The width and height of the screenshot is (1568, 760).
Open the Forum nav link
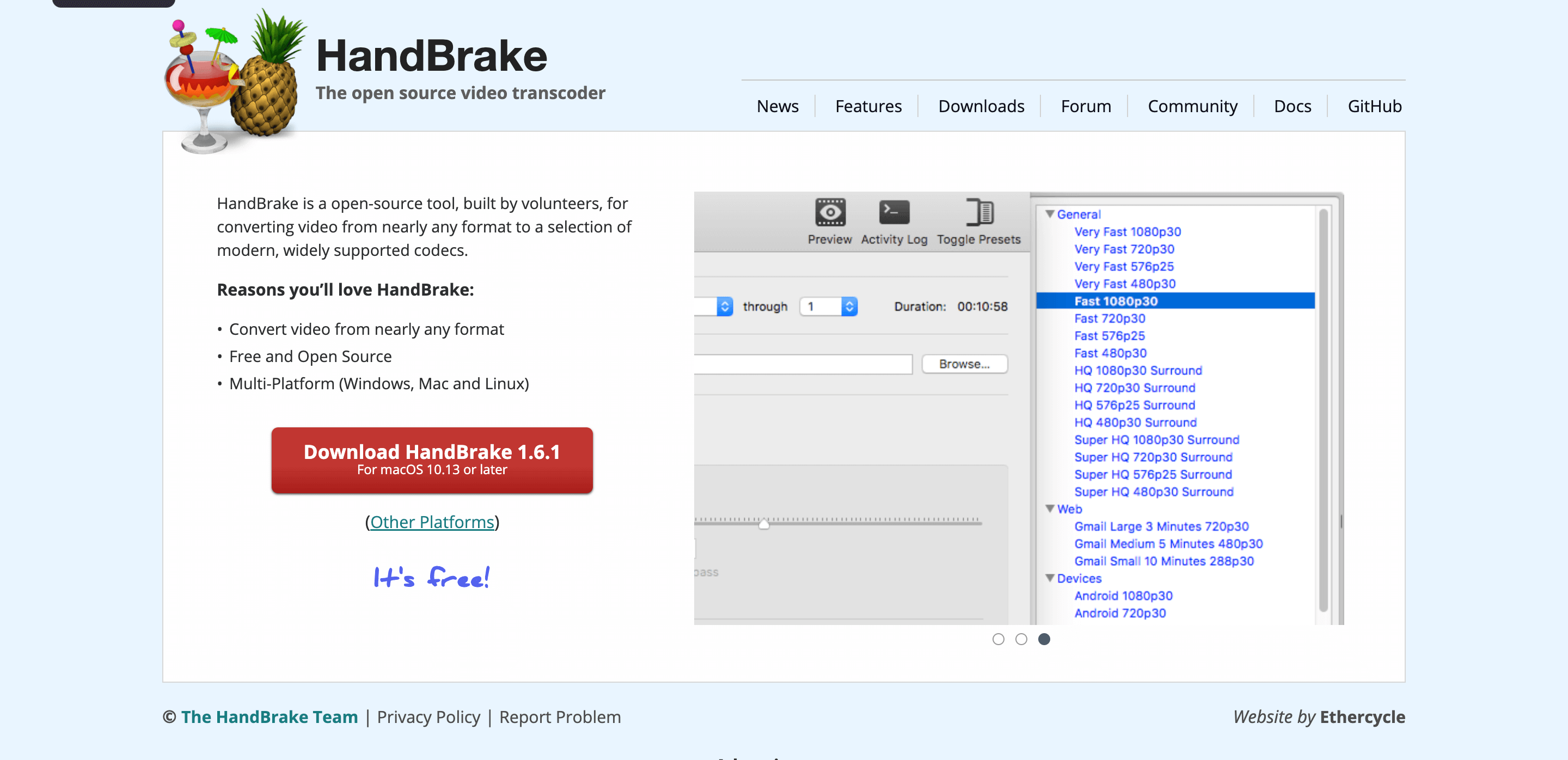tap(1085, 106)
